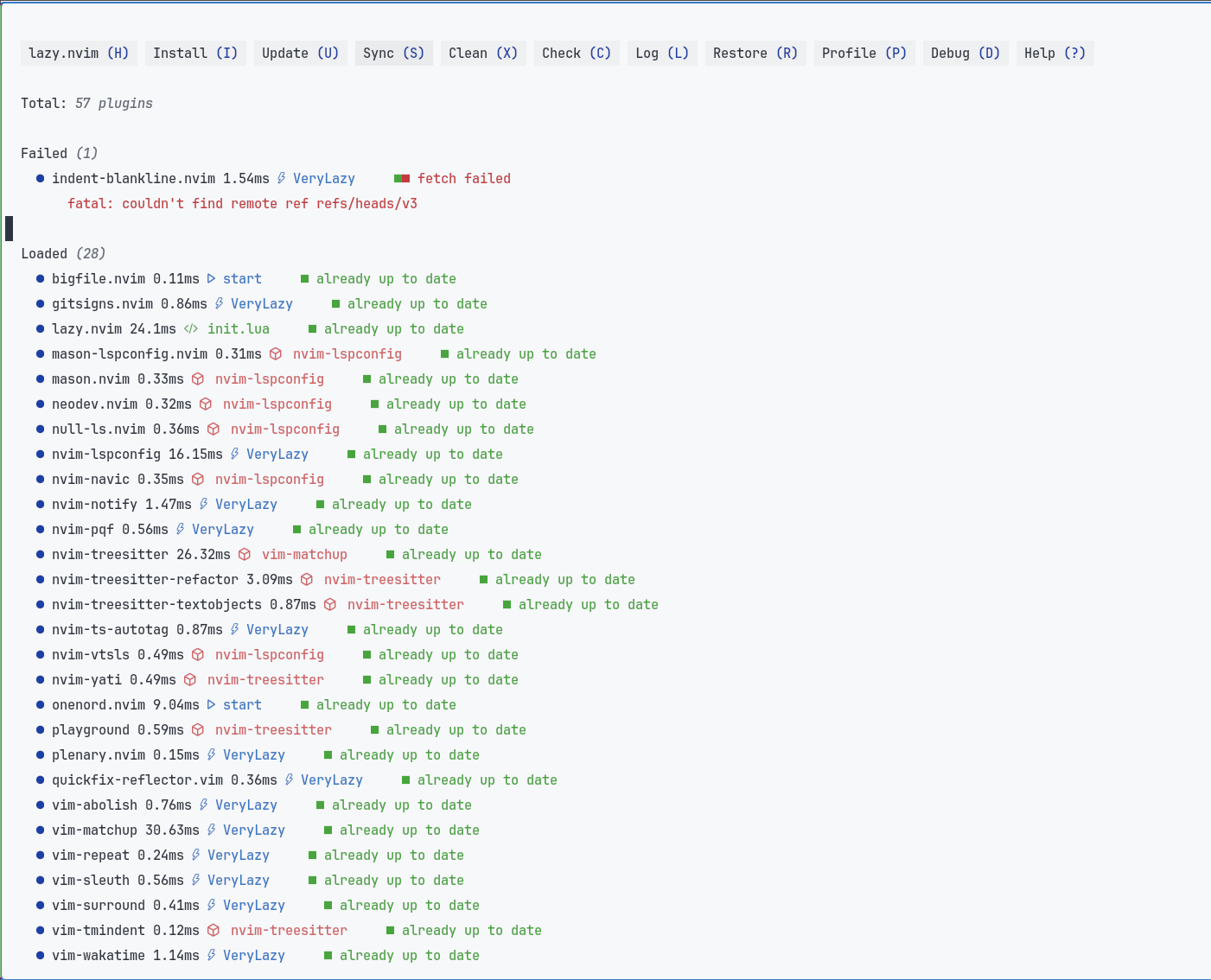The image size is (1211, 980).
Task: Click the lightning icon on nvim-ts-autotag row
Action: click(234, 629)
